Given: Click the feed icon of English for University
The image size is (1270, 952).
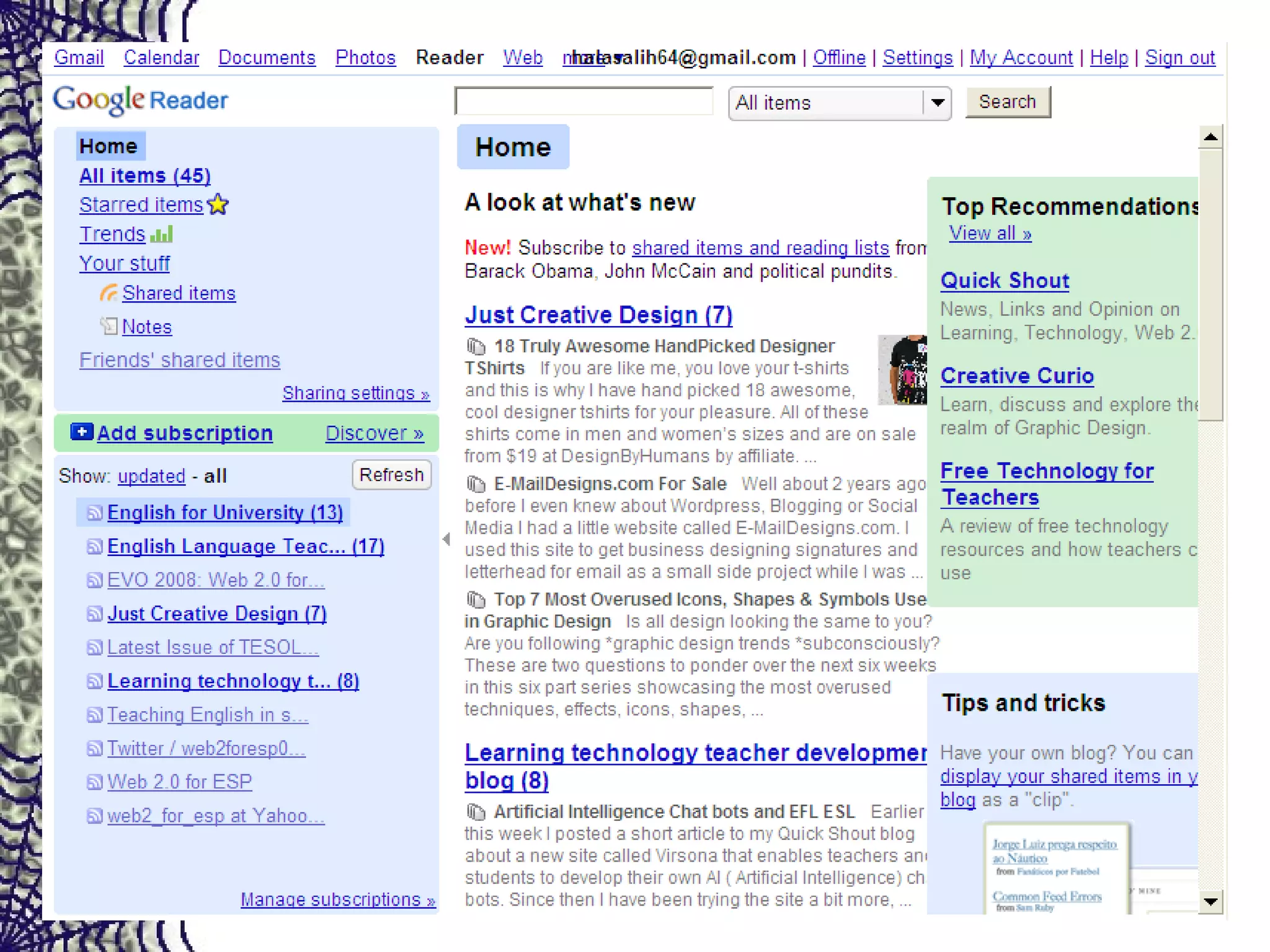Looking at the screenshot, I should [94, 513].
